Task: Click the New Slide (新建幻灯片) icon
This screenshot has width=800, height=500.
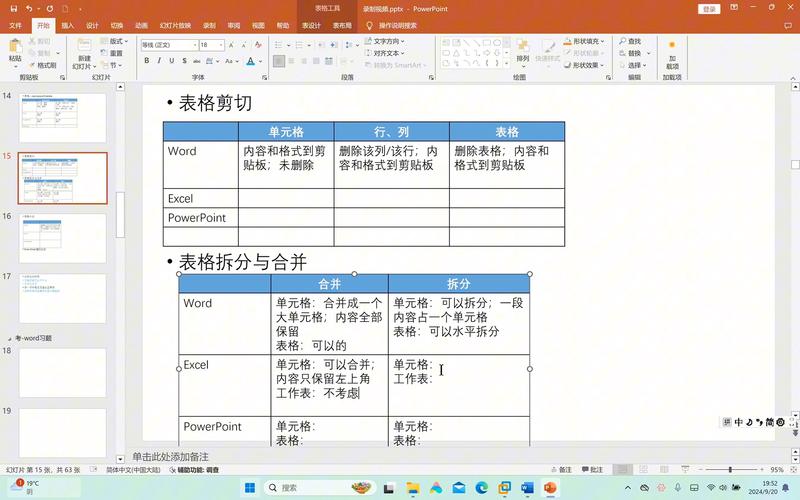Action: tap(84, 46)
